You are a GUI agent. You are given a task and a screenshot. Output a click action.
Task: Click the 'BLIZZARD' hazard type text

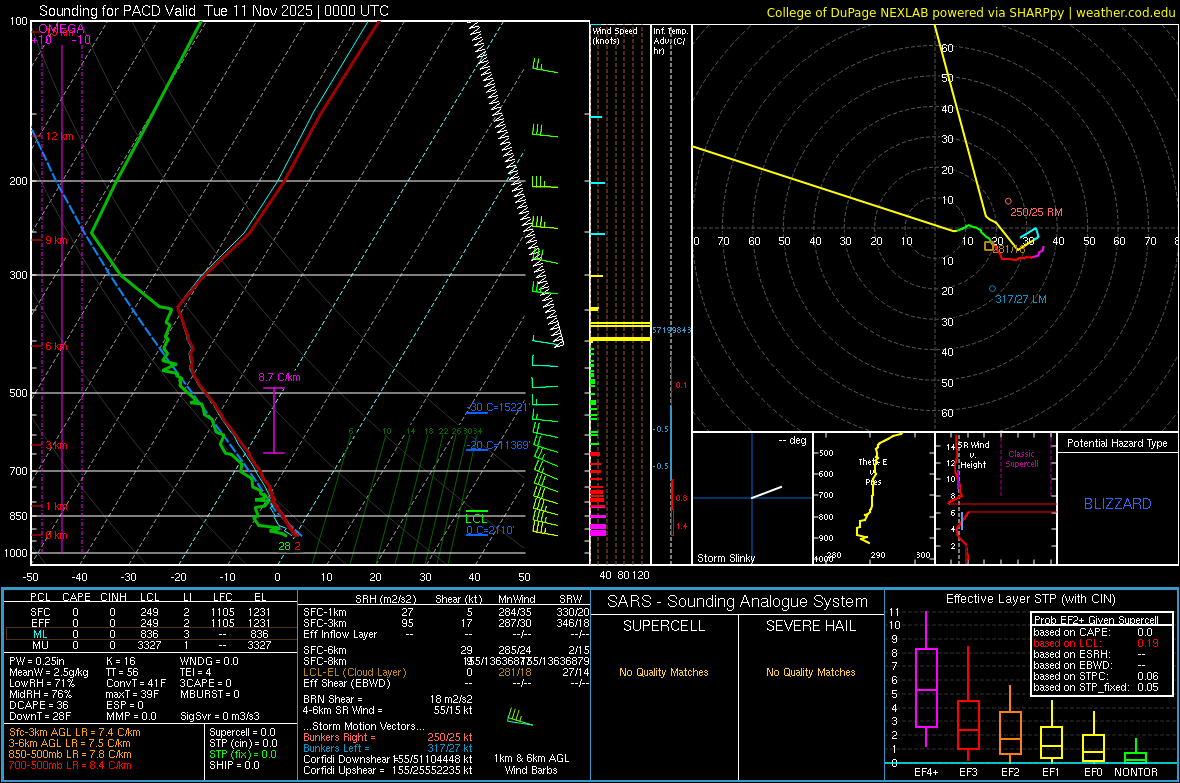(x=1118, y=504)
